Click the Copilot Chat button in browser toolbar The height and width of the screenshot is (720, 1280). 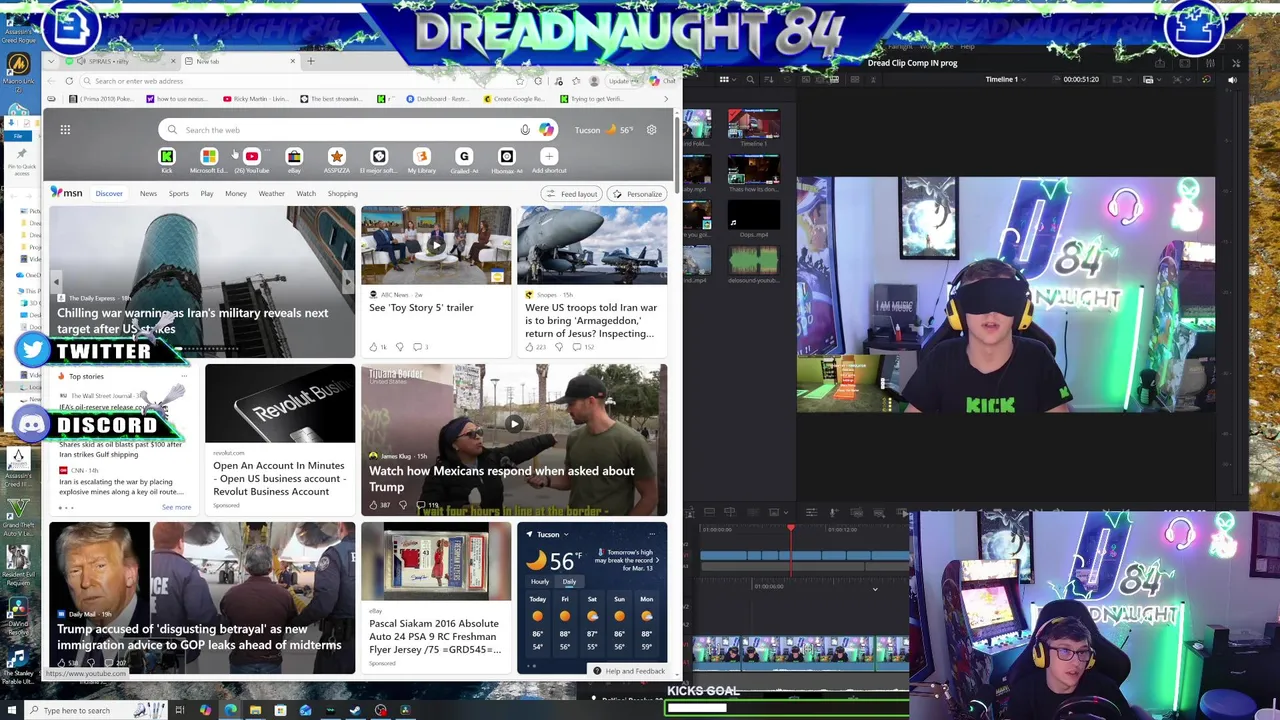[661, 81]
